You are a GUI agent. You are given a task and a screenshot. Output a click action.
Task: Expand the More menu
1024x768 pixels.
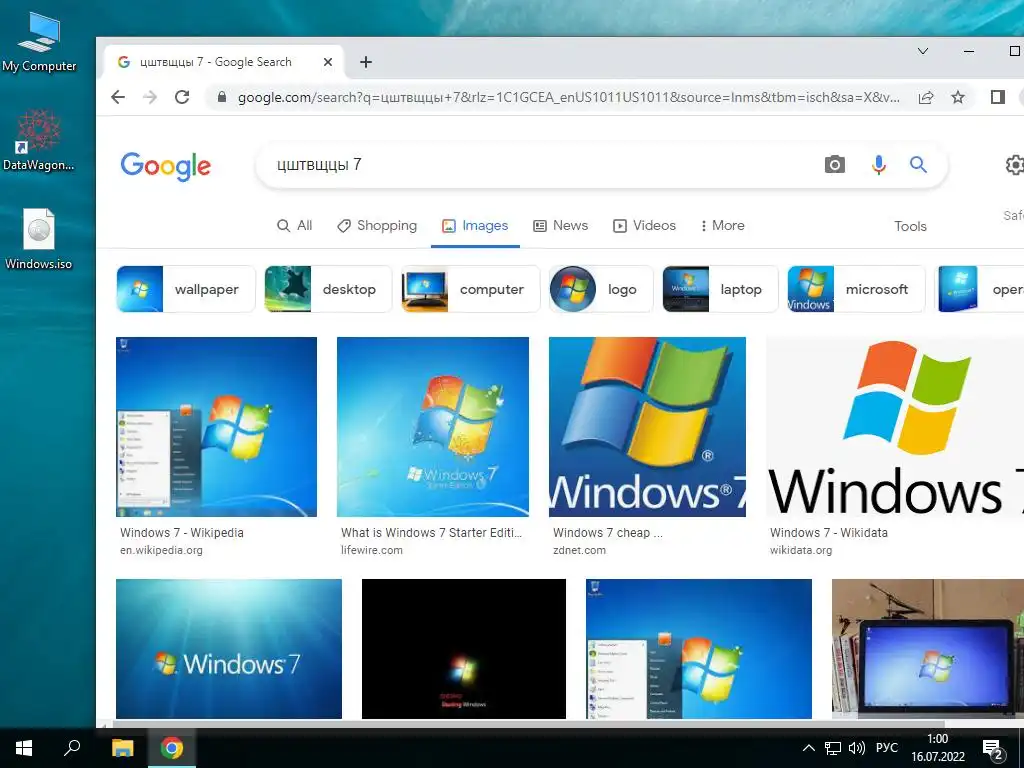(x=722, y=226)
